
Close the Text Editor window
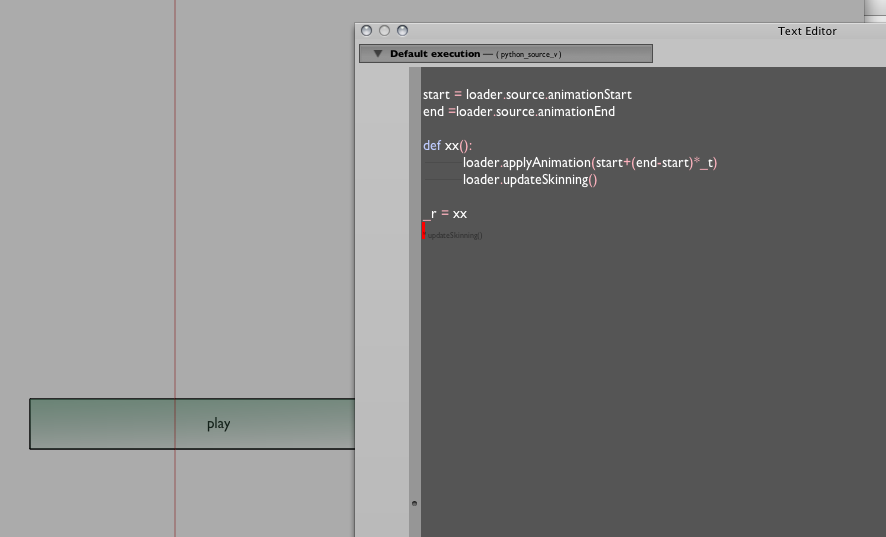pyautogui.click(x=367, y=31)
